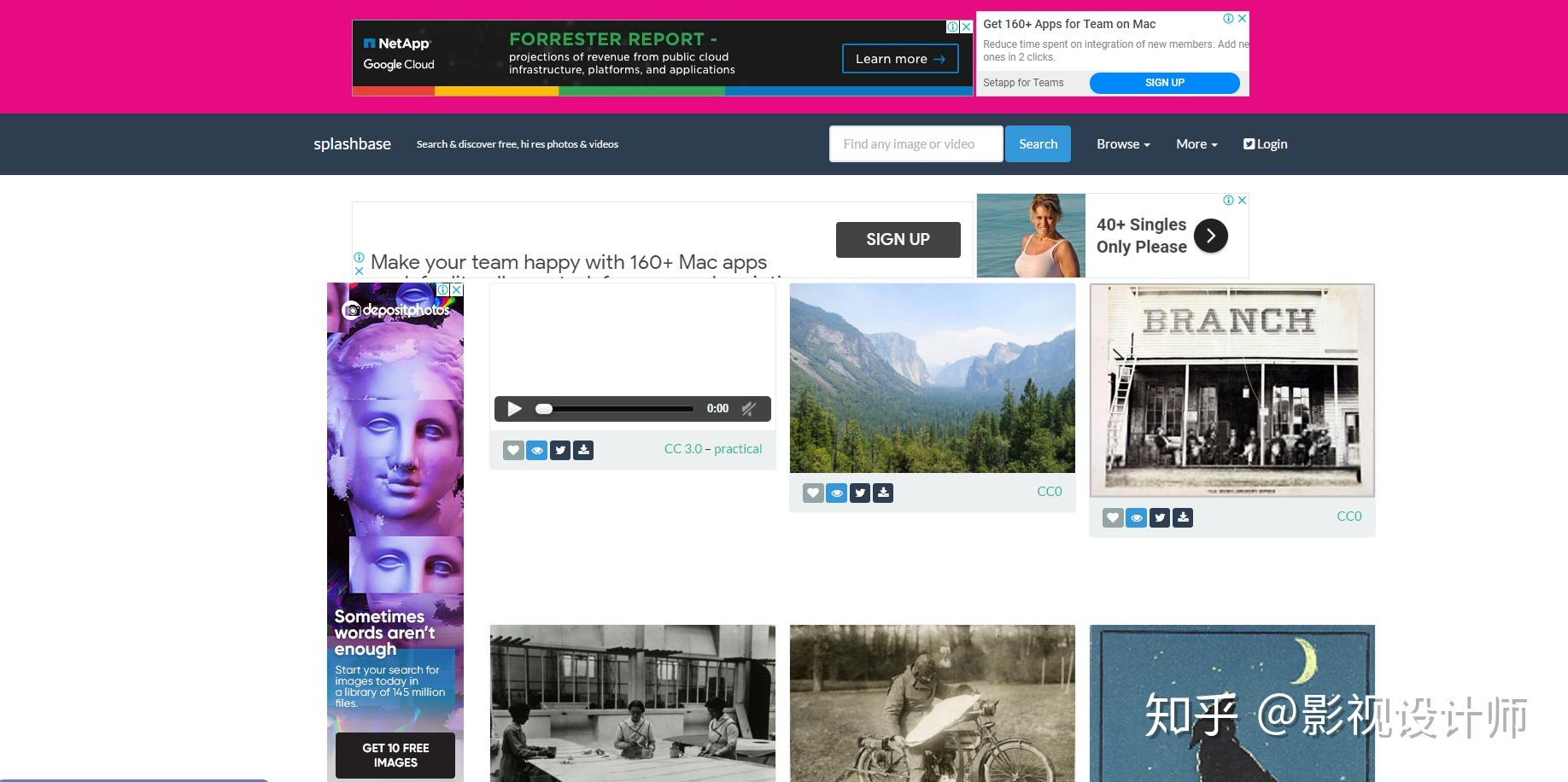Share the video card on Twitter
Viewport: 1568px width, 782px height.
tap(560, 450)
